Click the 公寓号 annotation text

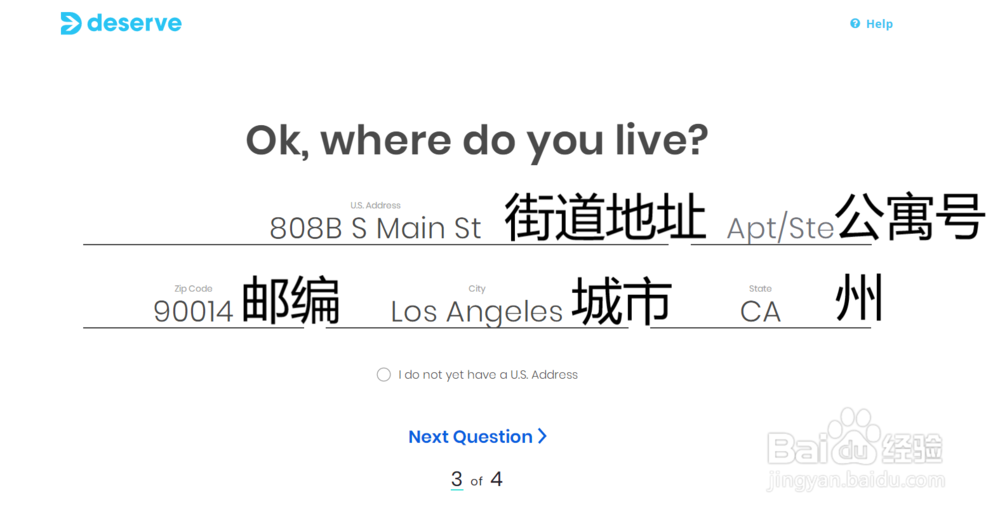click(910, 217)
